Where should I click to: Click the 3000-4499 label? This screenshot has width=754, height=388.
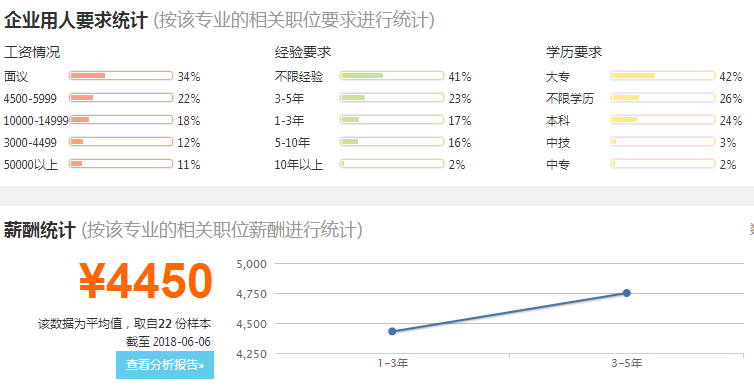(x=30, y=143)
